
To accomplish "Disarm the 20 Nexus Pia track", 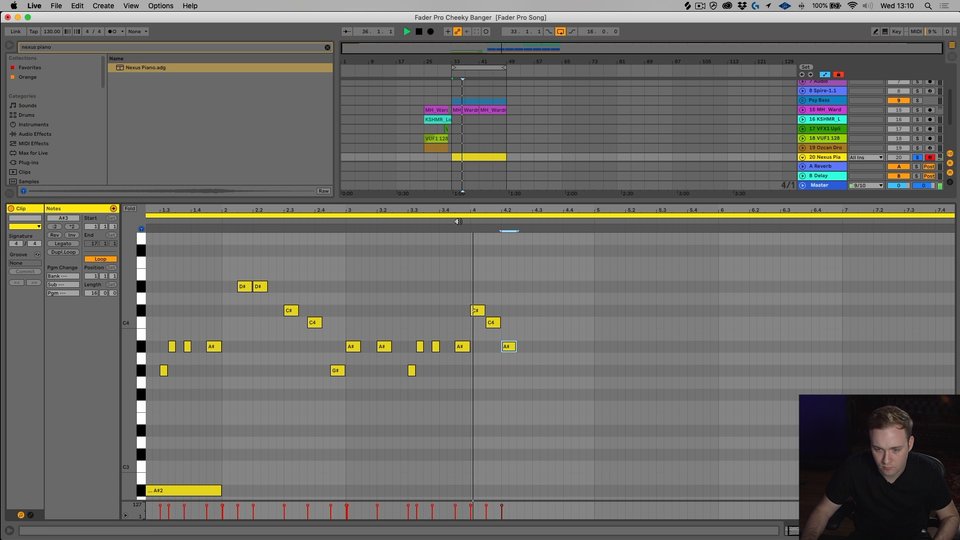I will click(x=929, y=157).
